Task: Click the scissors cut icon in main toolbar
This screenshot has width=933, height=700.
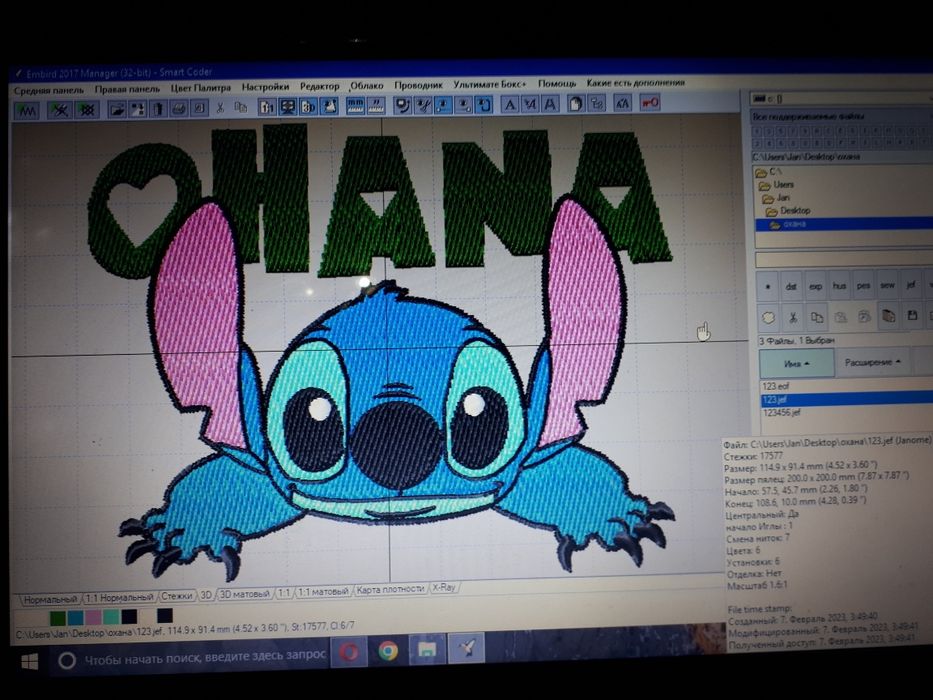Action: [x=220, y=108]
